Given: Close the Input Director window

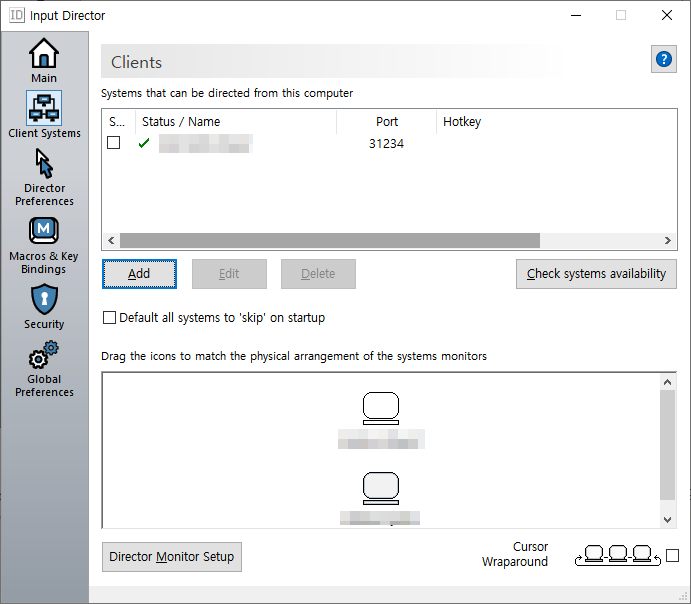Looking at the screenshot, I should pos(667,15).
